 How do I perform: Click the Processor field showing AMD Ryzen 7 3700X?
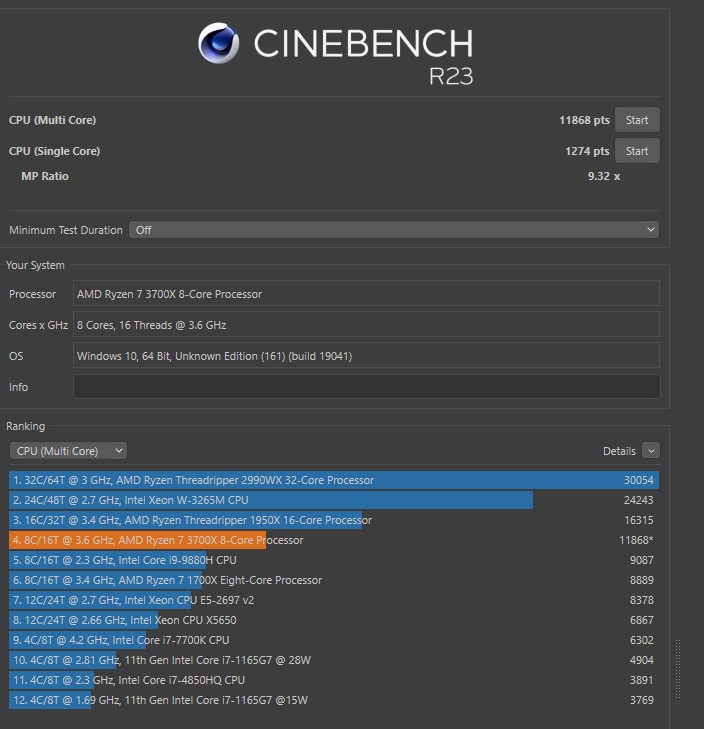pyautogui.click(x=366, y=293)
